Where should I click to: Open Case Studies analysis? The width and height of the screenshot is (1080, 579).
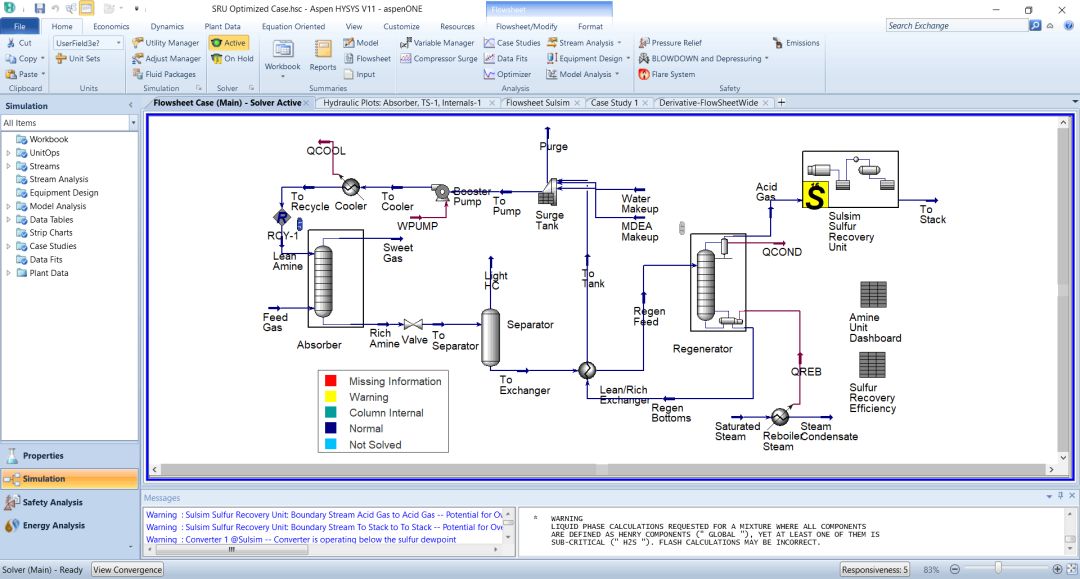pyautogui.click(x=512, y=43)
